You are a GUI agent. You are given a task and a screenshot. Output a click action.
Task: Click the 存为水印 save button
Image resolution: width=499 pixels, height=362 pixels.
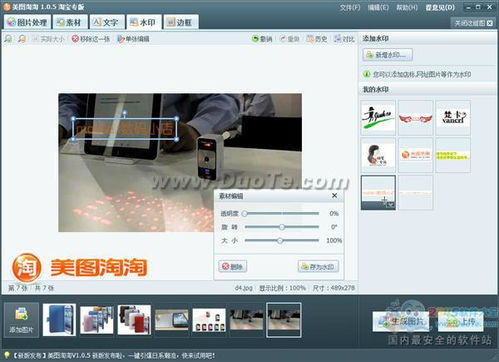pos(318,266)
